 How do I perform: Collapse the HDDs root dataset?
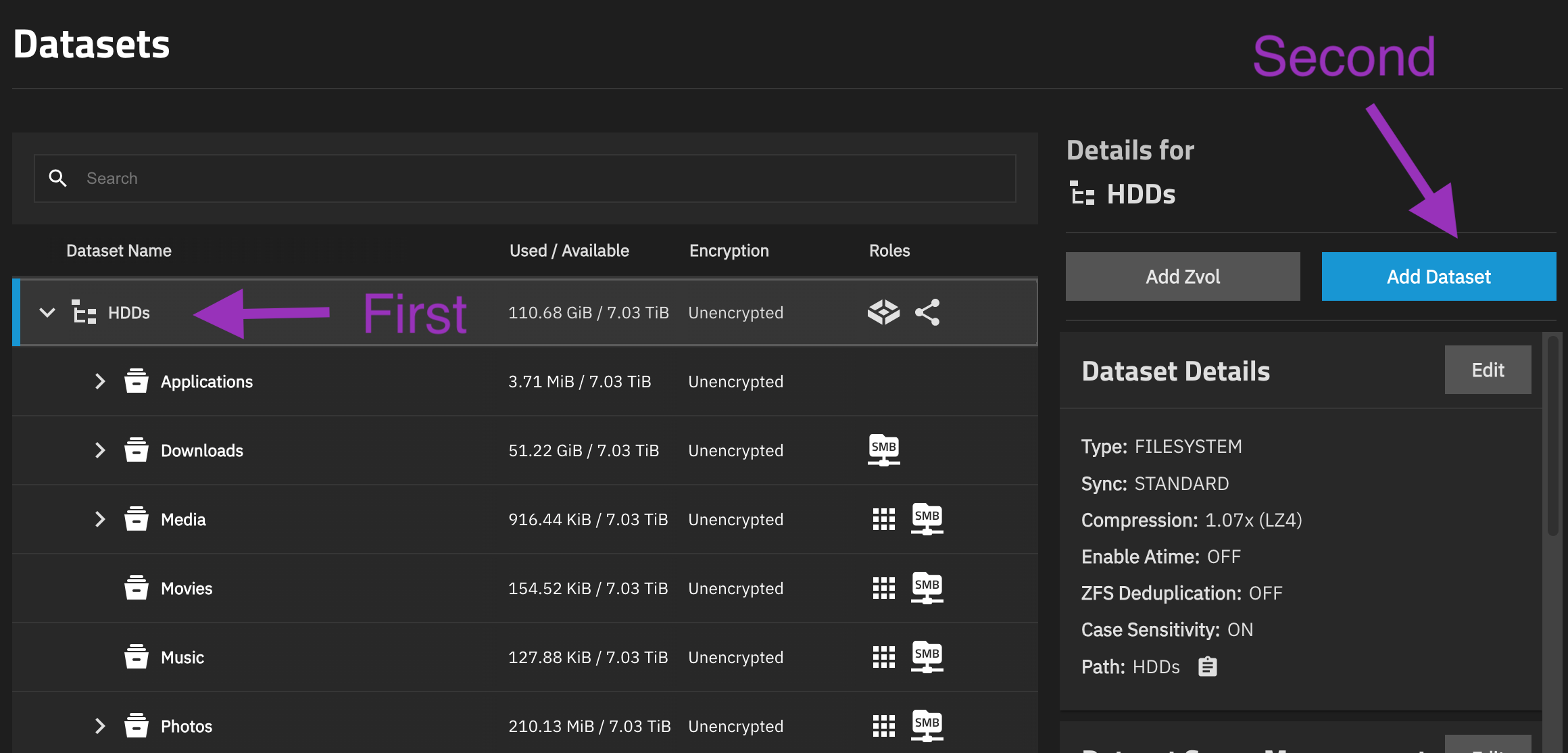[47, 312]
